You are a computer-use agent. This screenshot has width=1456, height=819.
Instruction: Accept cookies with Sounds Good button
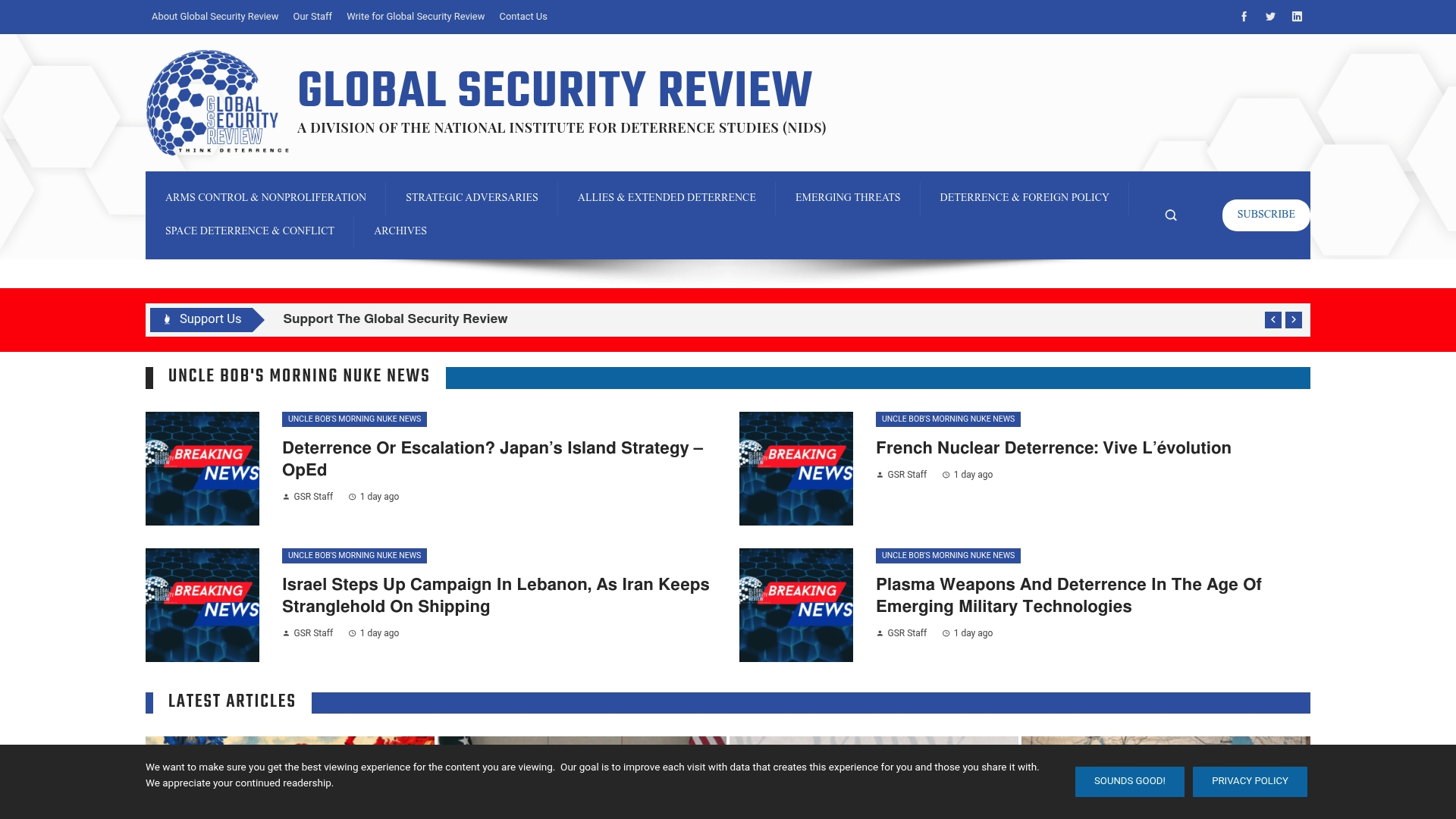click(x=1129, y=781)
